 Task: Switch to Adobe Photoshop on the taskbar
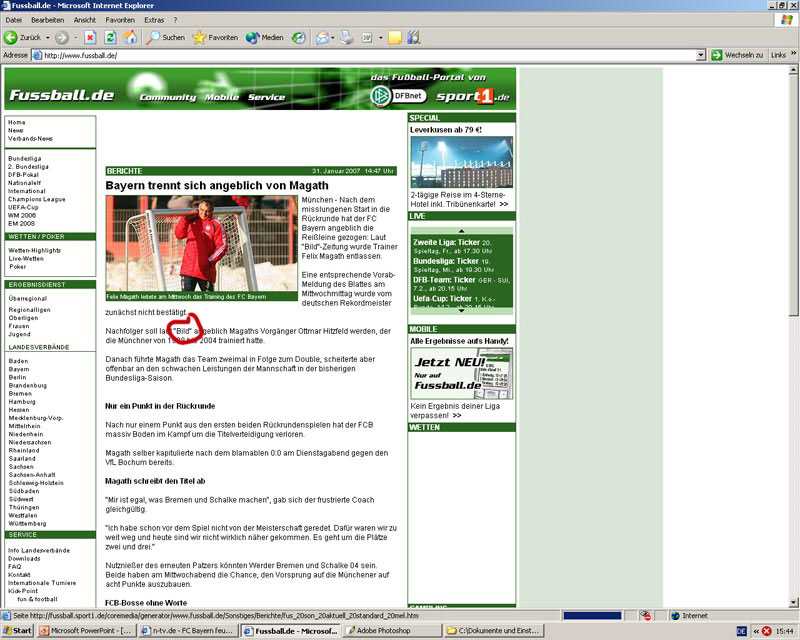click(x=392, y=631)
